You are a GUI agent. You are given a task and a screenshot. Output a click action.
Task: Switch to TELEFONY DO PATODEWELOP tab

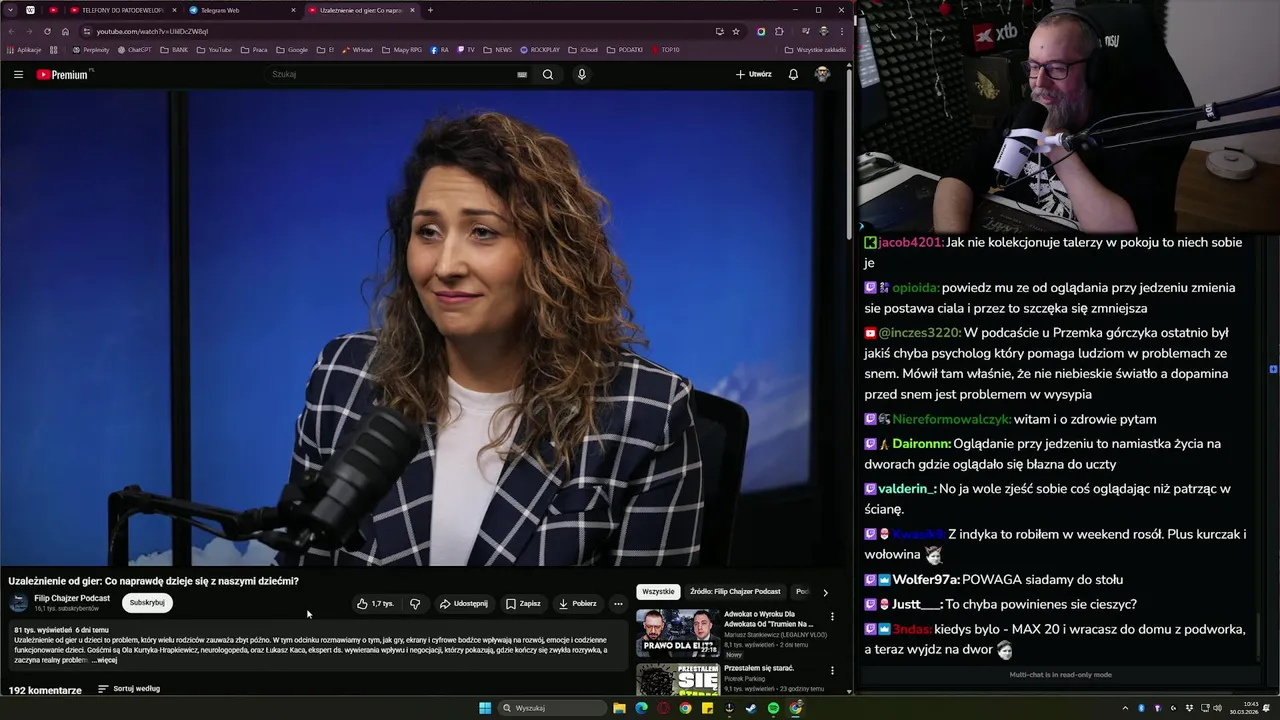click(x=122, y=10)
